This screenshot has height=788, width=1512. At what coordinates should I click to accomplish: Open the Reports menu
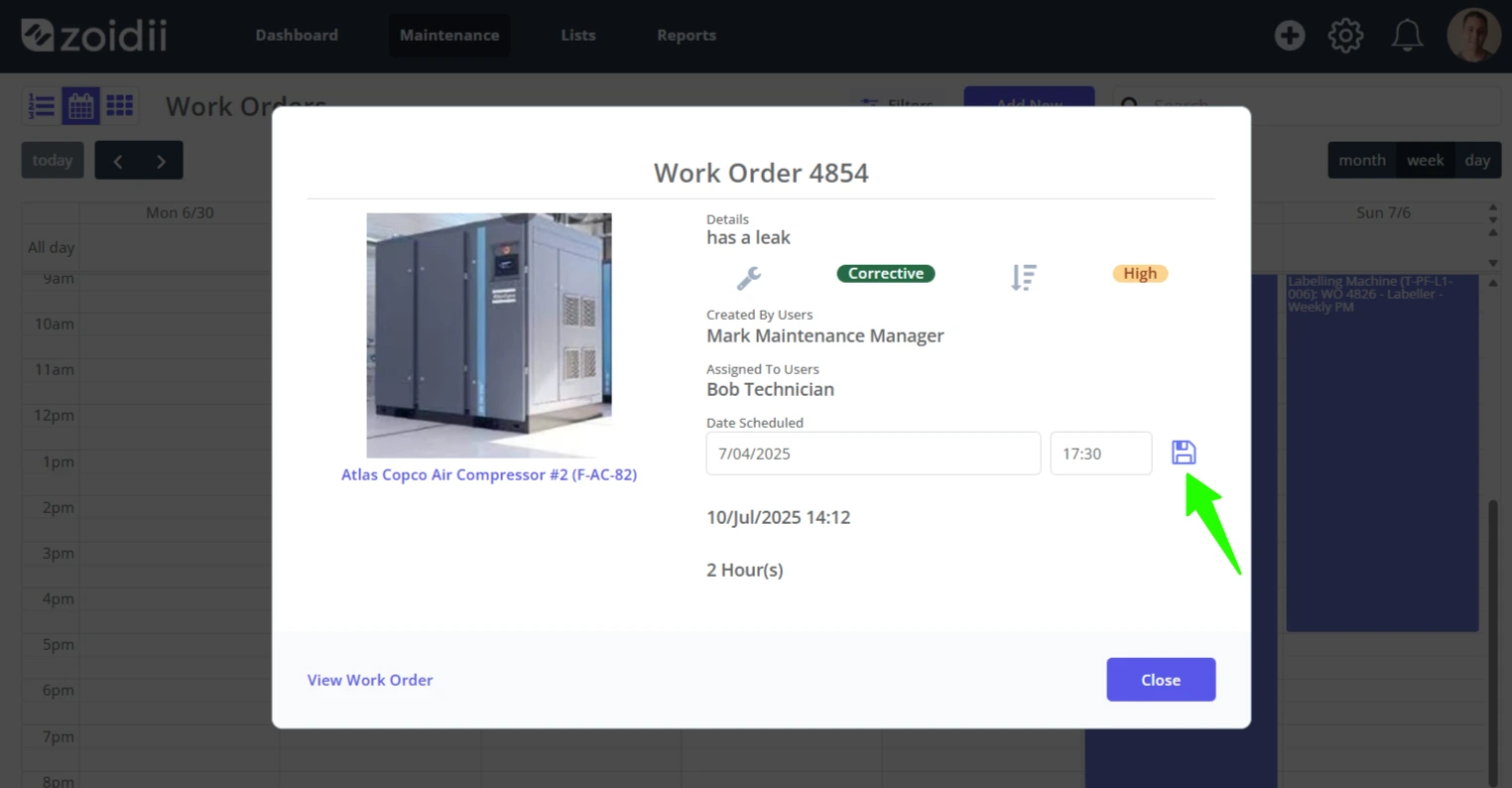point(687,35)
